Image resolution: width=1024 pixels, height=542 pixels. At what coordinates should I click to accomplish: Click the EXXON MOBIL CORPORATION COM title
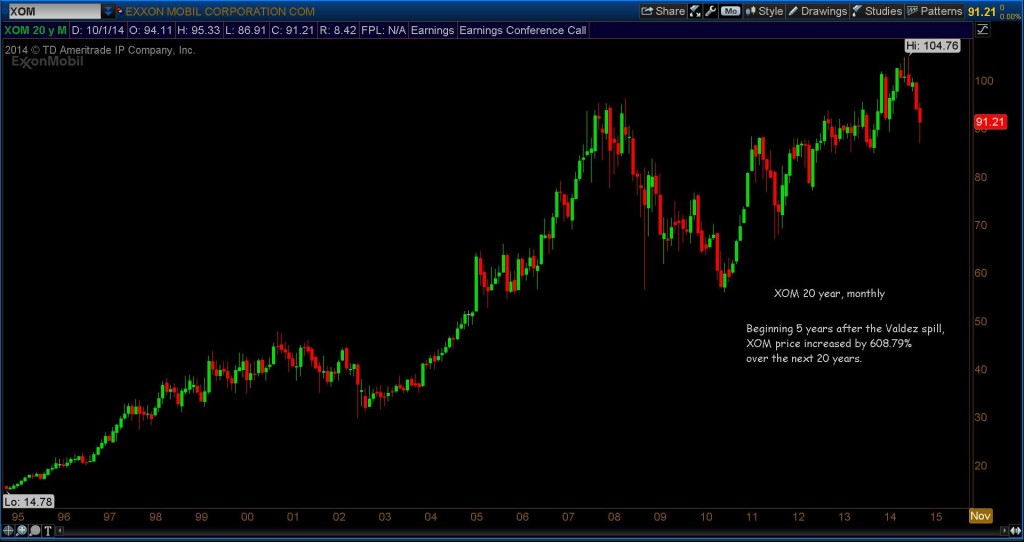(x=220, y=12)
